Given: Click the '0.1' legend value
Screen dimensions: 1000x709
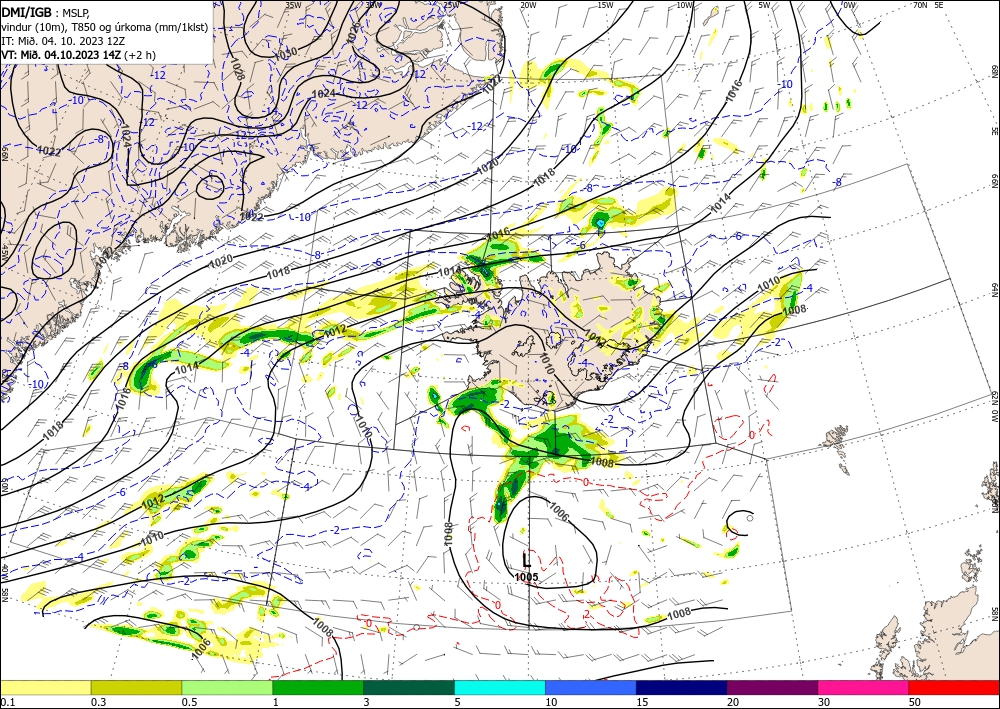Looking at the screenshot, I should pyautogui.click(x=7, y=702).
